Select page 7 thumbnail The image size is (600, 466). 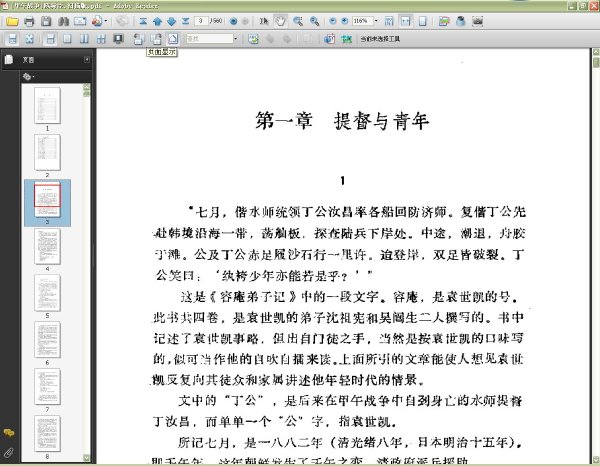point(47,387)
